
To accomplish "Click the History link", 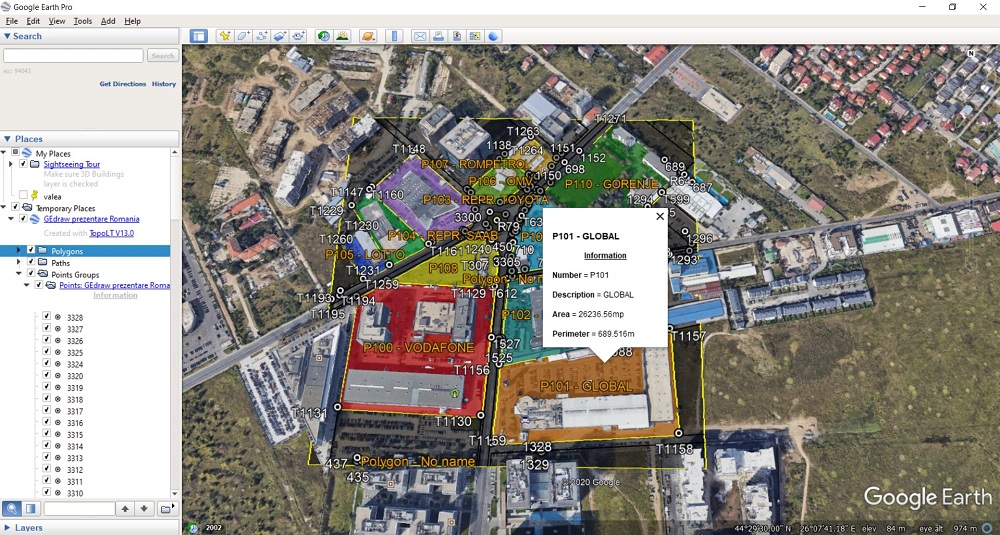I will coord(164,84).
